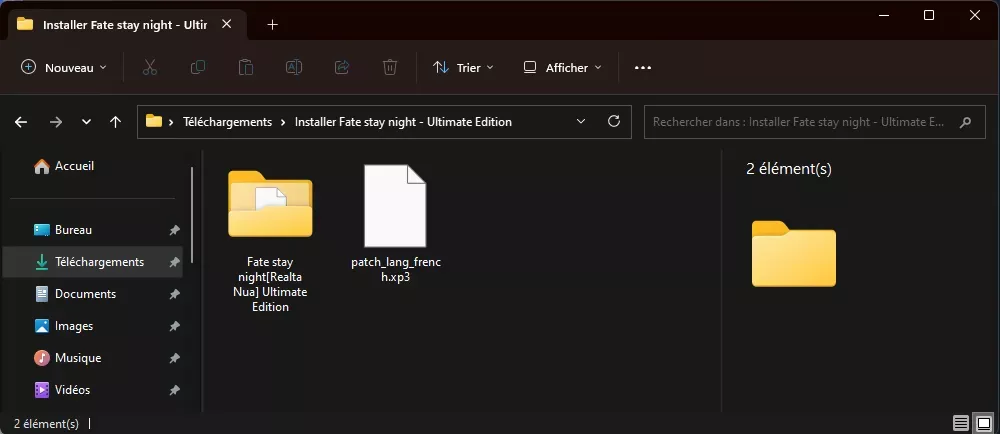Open Documents in sidebar
Viewport: 1000px width, 434px height.
[x=92, y=294]
